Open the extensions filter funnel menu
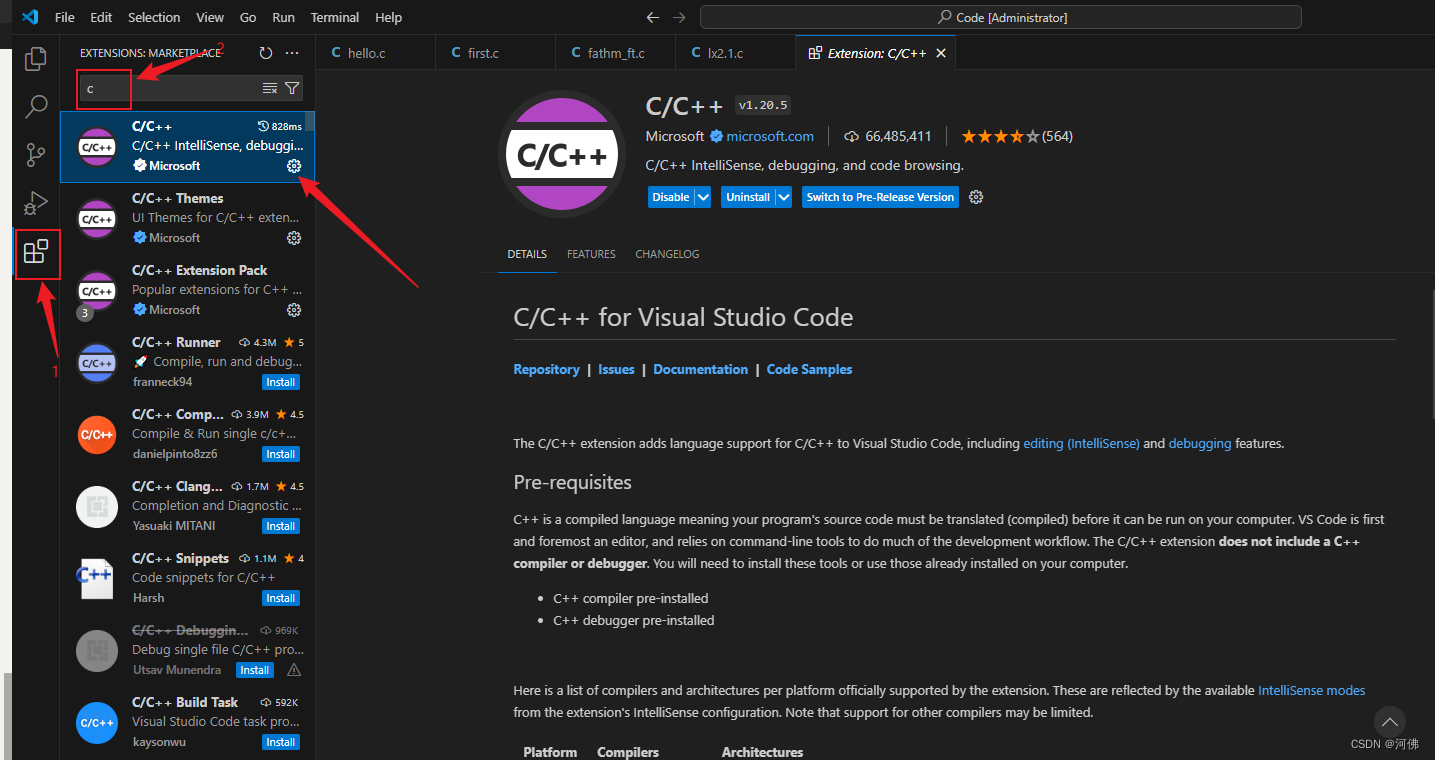 coord(292,89)
